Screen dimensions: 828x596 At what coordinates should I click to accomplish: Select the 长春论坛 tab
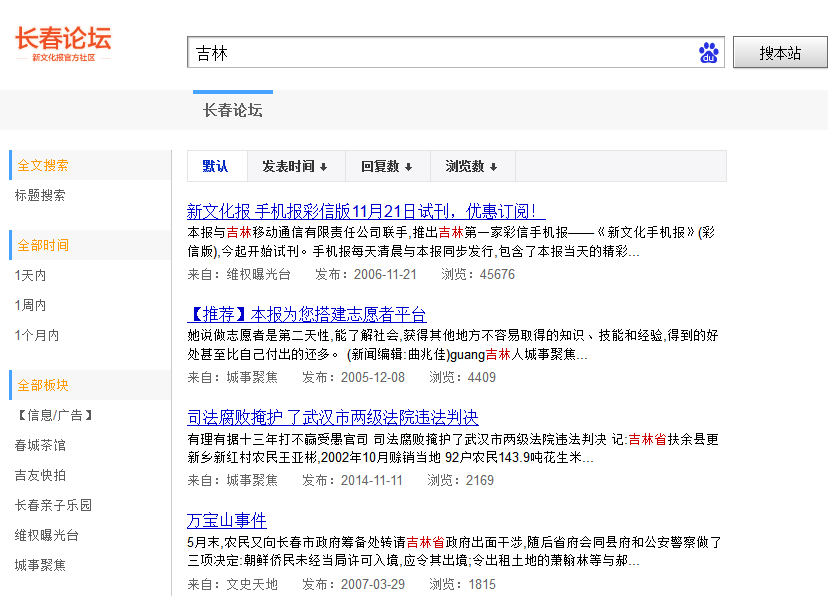coord(233,110)
